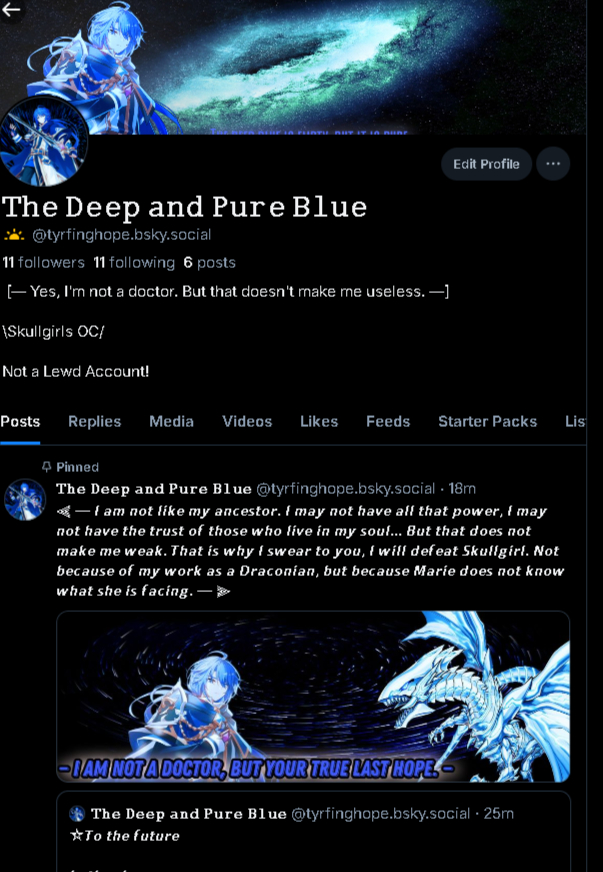The width and height of the screenshot is (603, 872).
Task: Select the Posts tab
Action: (20, 422)
